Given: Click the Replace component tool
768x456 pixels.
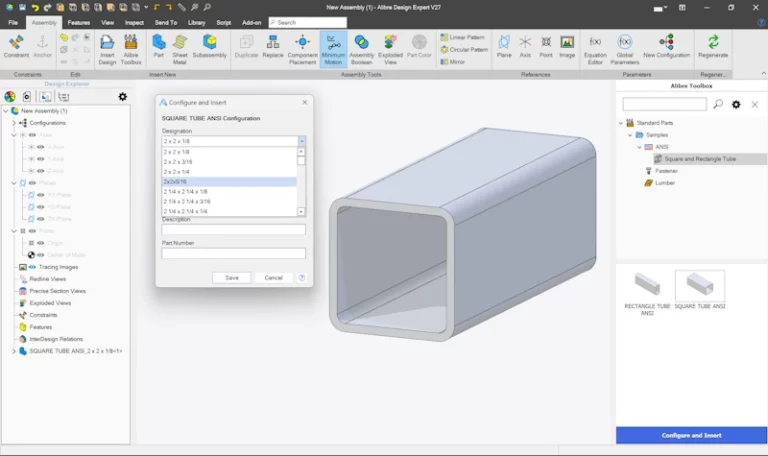Looking at the screenshot, I should tap(273, 47).
